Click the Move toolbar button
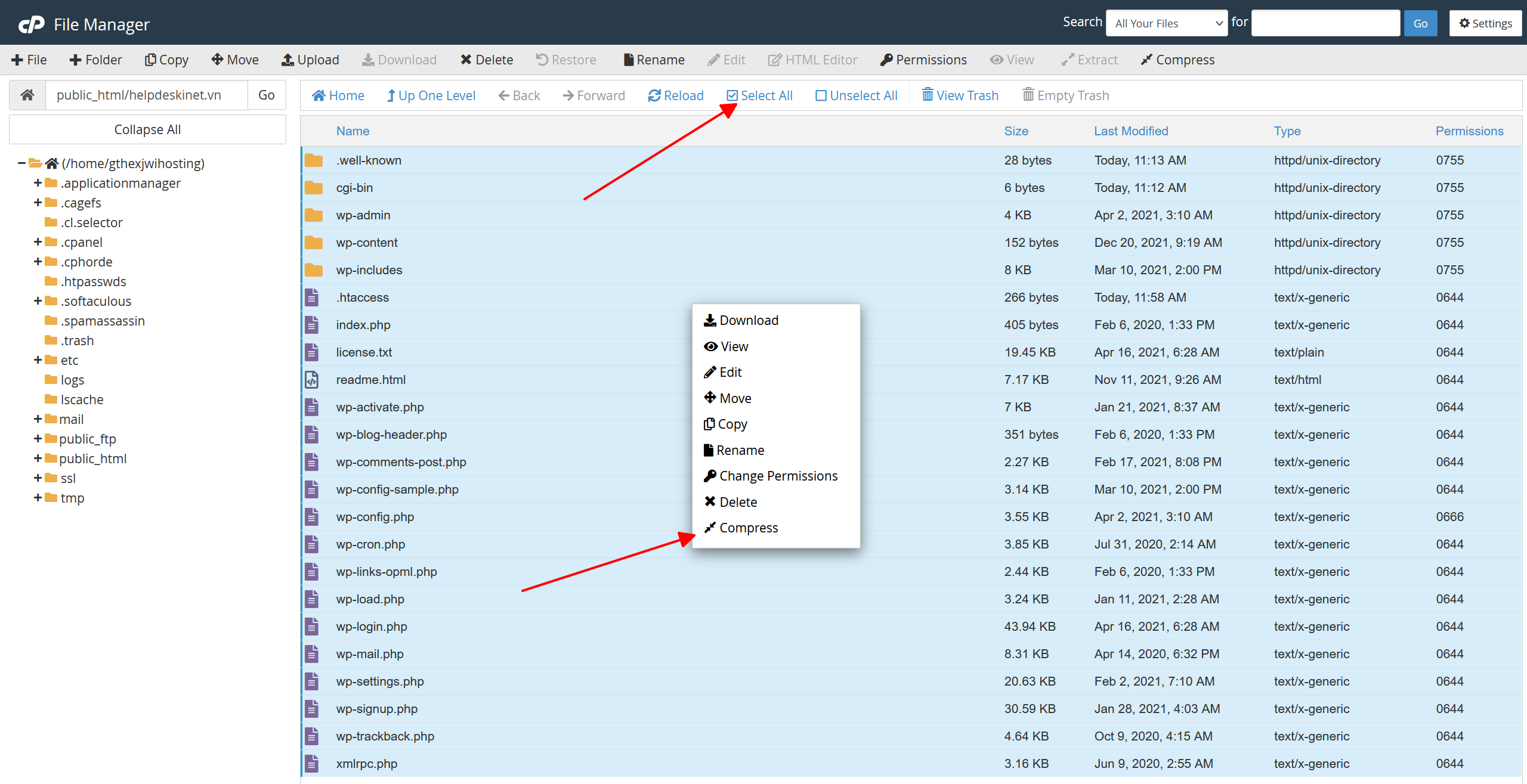The width and height of the screenshot is (1527, 784). point(235,60)
